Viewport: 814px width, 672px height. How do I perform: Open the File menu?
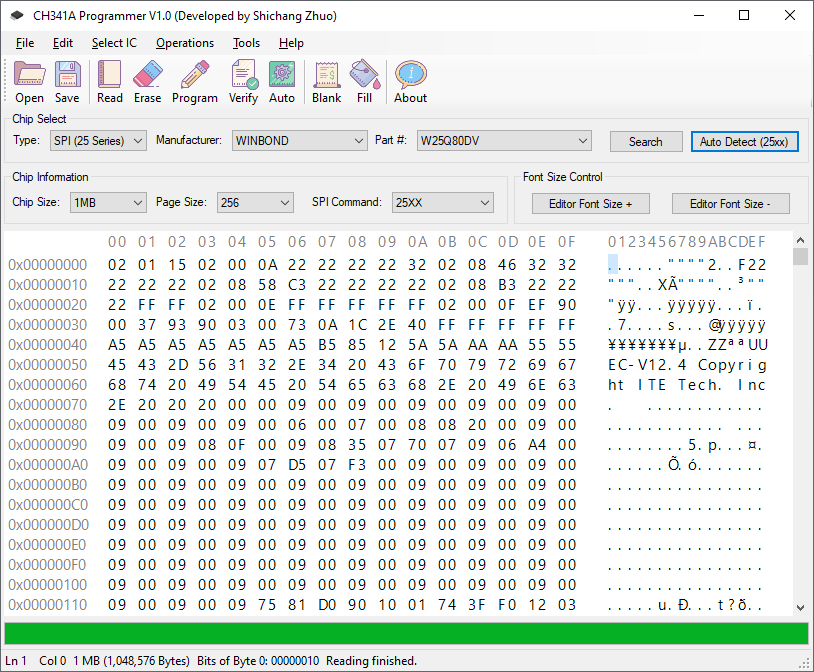[25, 43]
